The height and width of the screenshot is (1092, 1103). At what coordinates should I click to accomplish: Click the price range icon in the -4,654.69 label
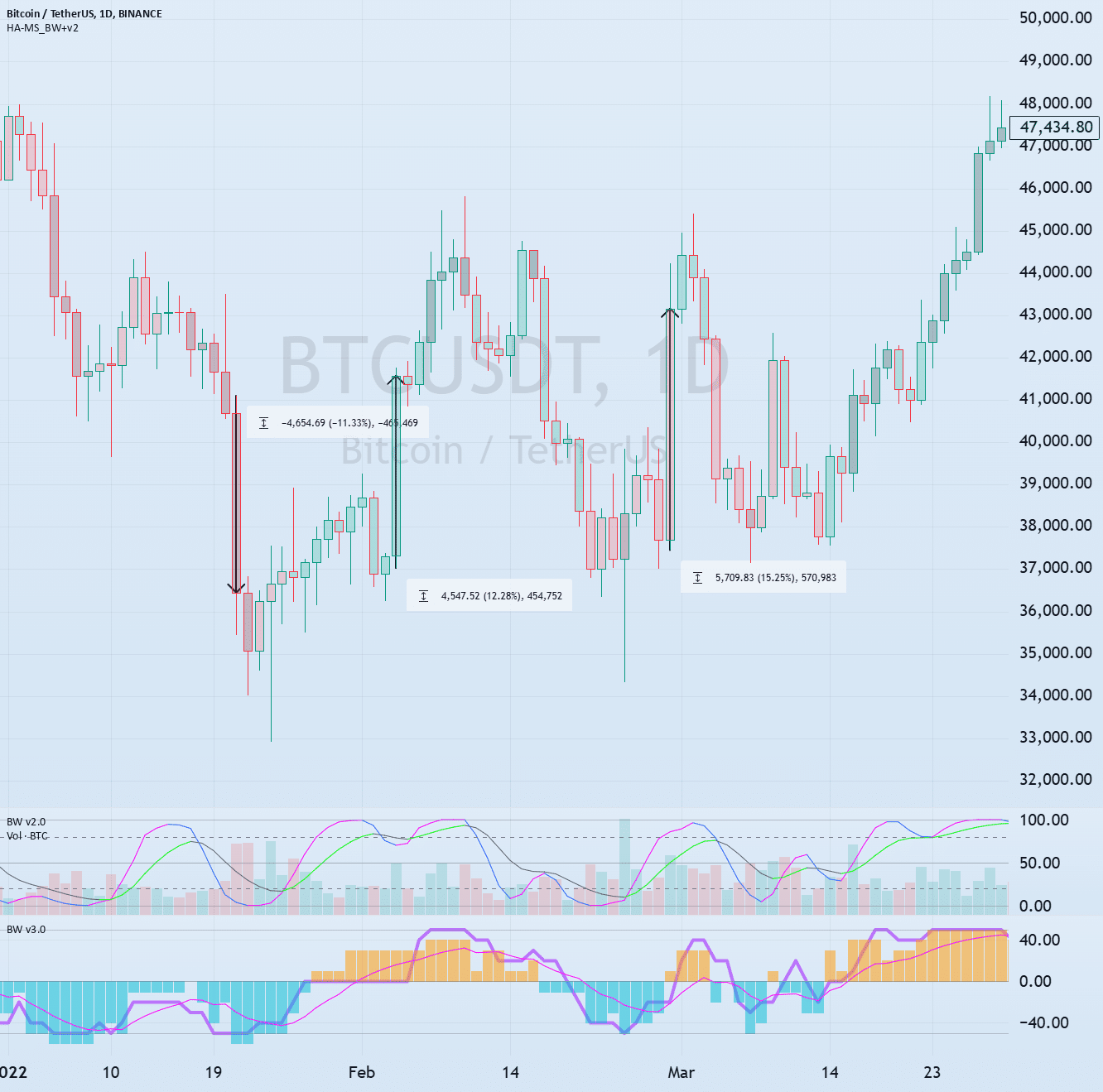pyautogui.click(x=264, y=423)
